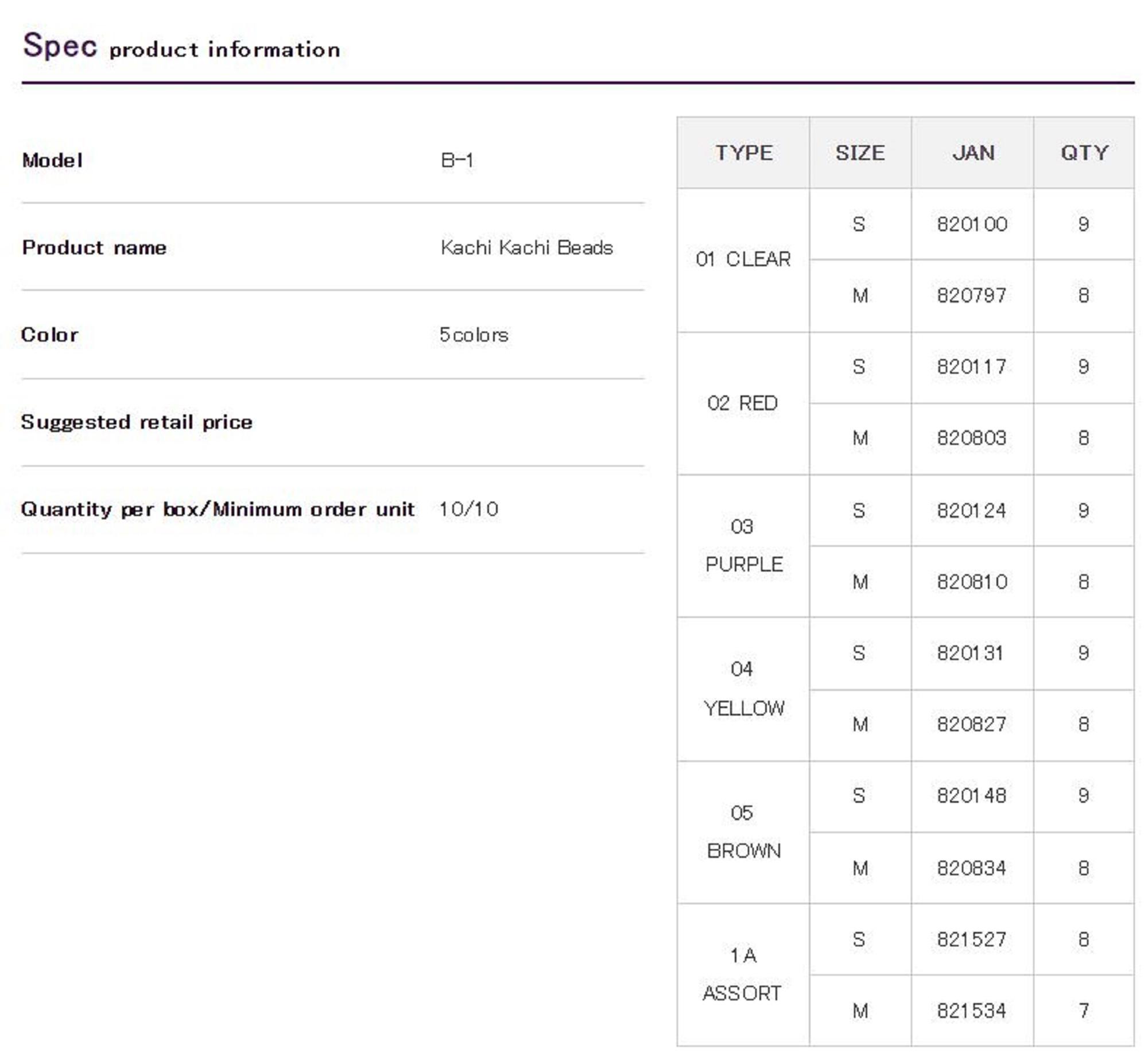The image size is (1148, 1057).
Task: Select the Color label
Action: coord(49,335)
